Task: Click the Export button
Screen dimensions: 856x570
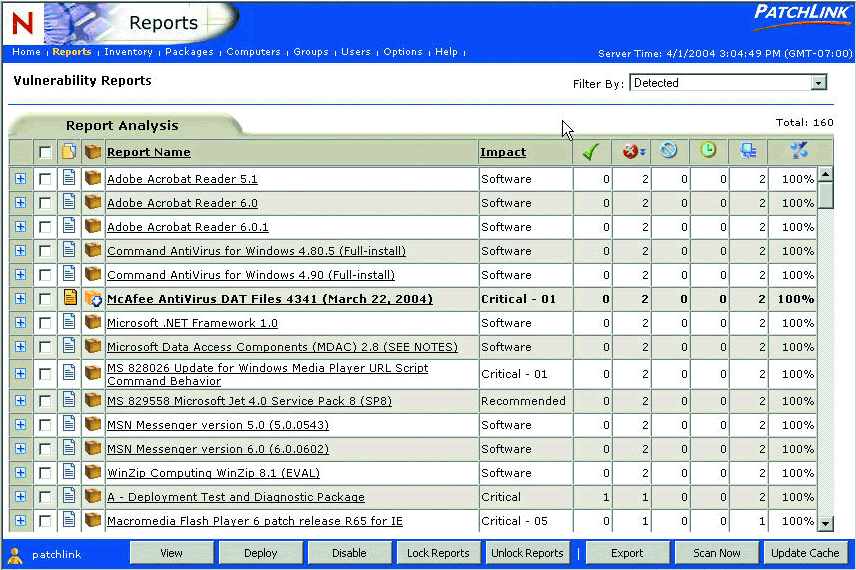Action: (x=627, y=553)
